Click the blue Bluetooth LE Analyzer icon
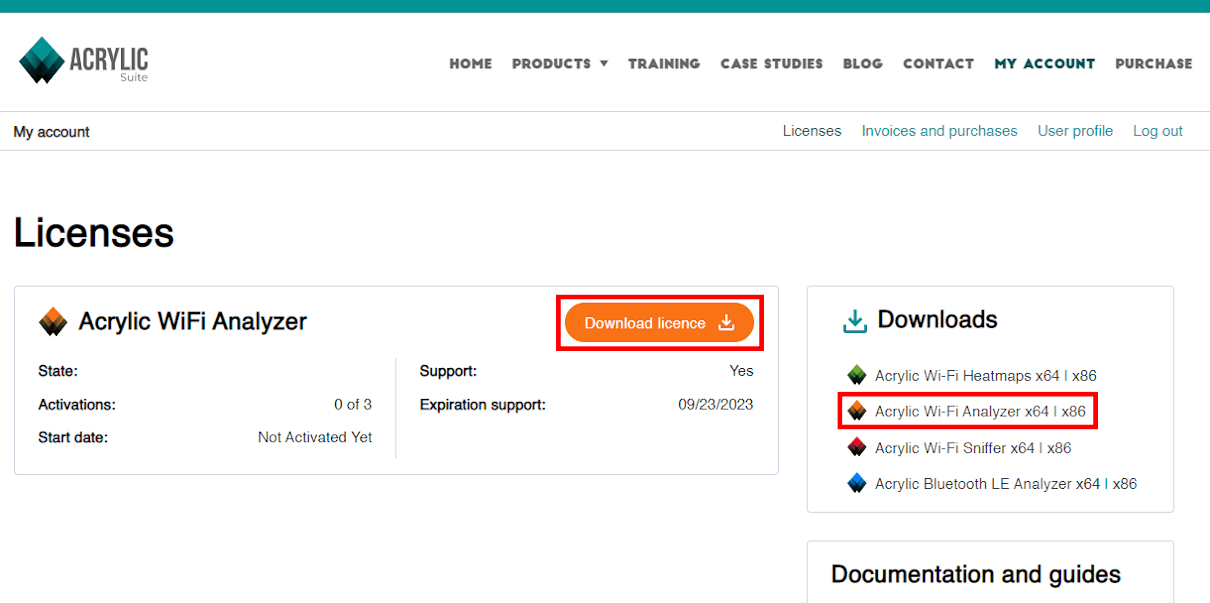 856,484
